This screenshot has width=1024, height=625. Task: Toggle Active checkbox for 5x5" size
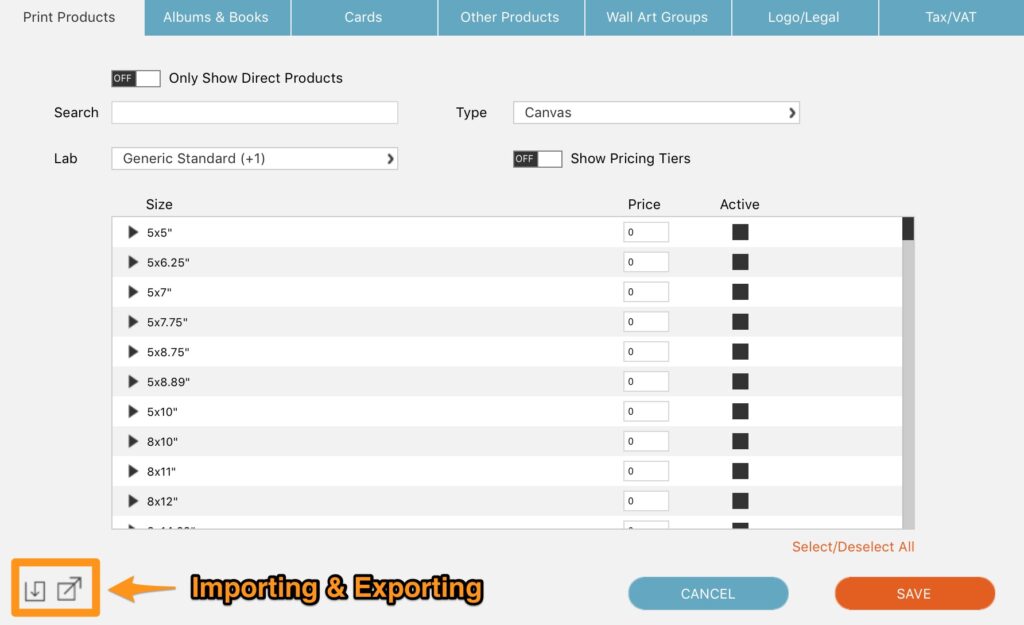pos(740,232)
